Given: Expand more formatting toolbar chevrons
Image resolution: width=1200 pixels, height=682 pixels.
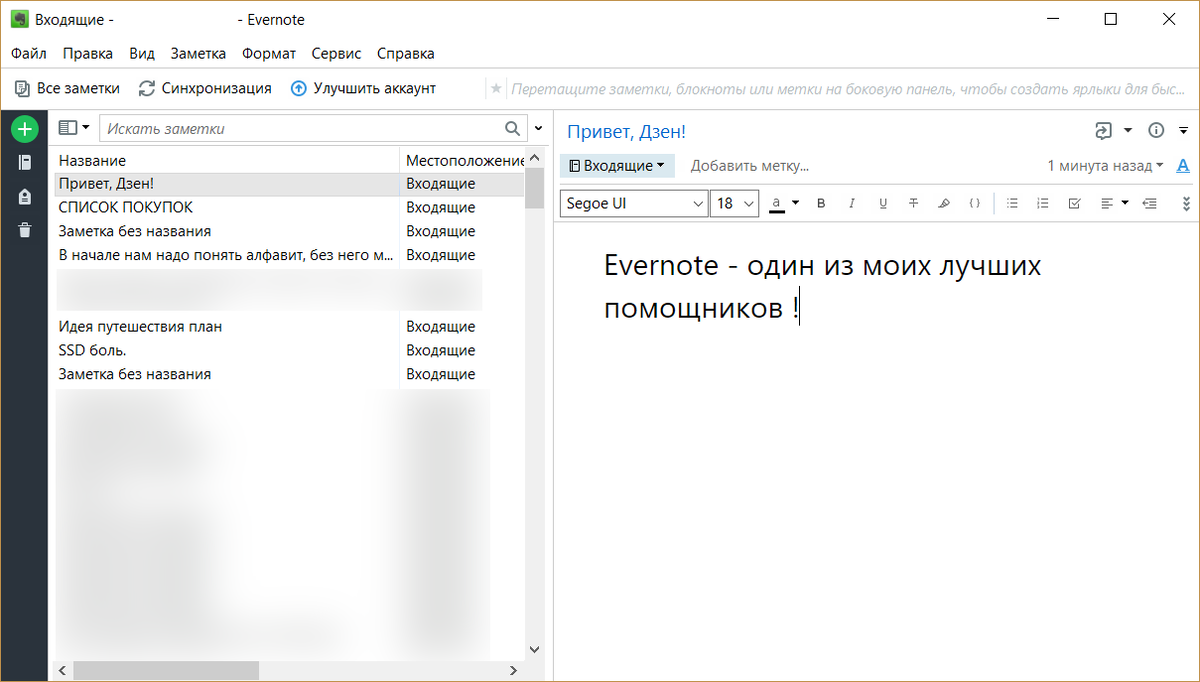Looking at the screenshot, I should tap(1186, 203).
